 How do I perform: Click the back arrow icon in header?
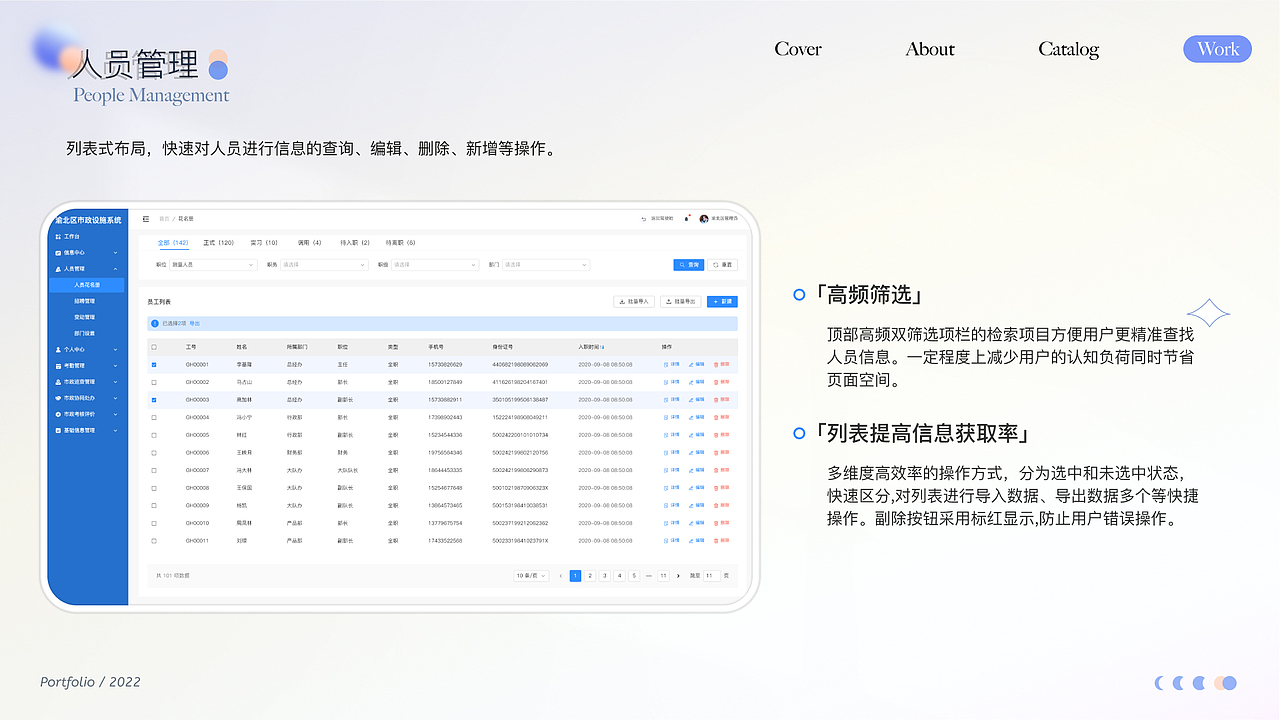click(x=645, y=219)
